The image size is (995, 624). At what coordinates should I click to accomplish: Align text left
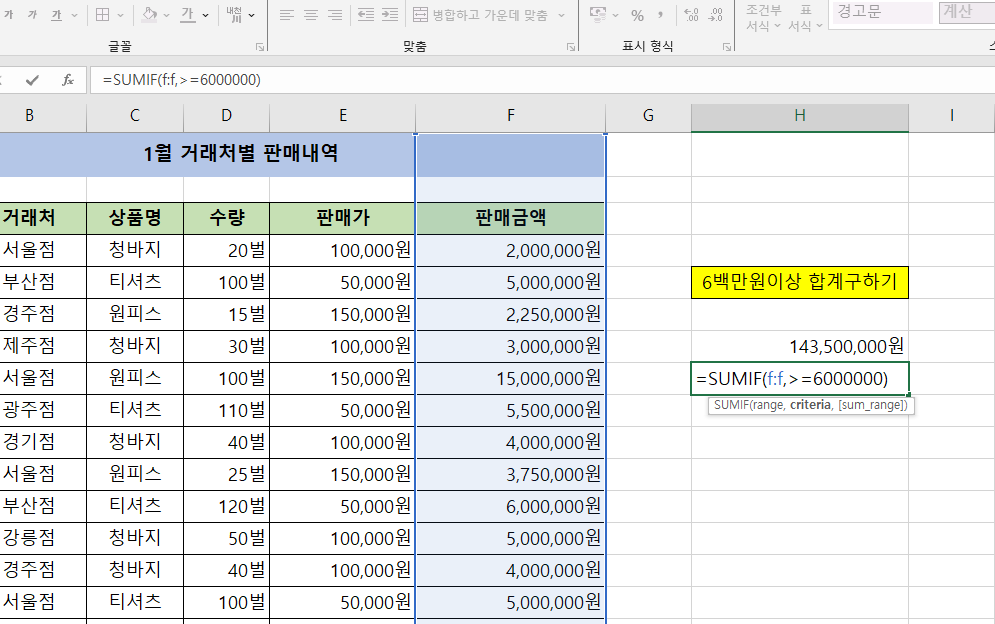[287, 15]
